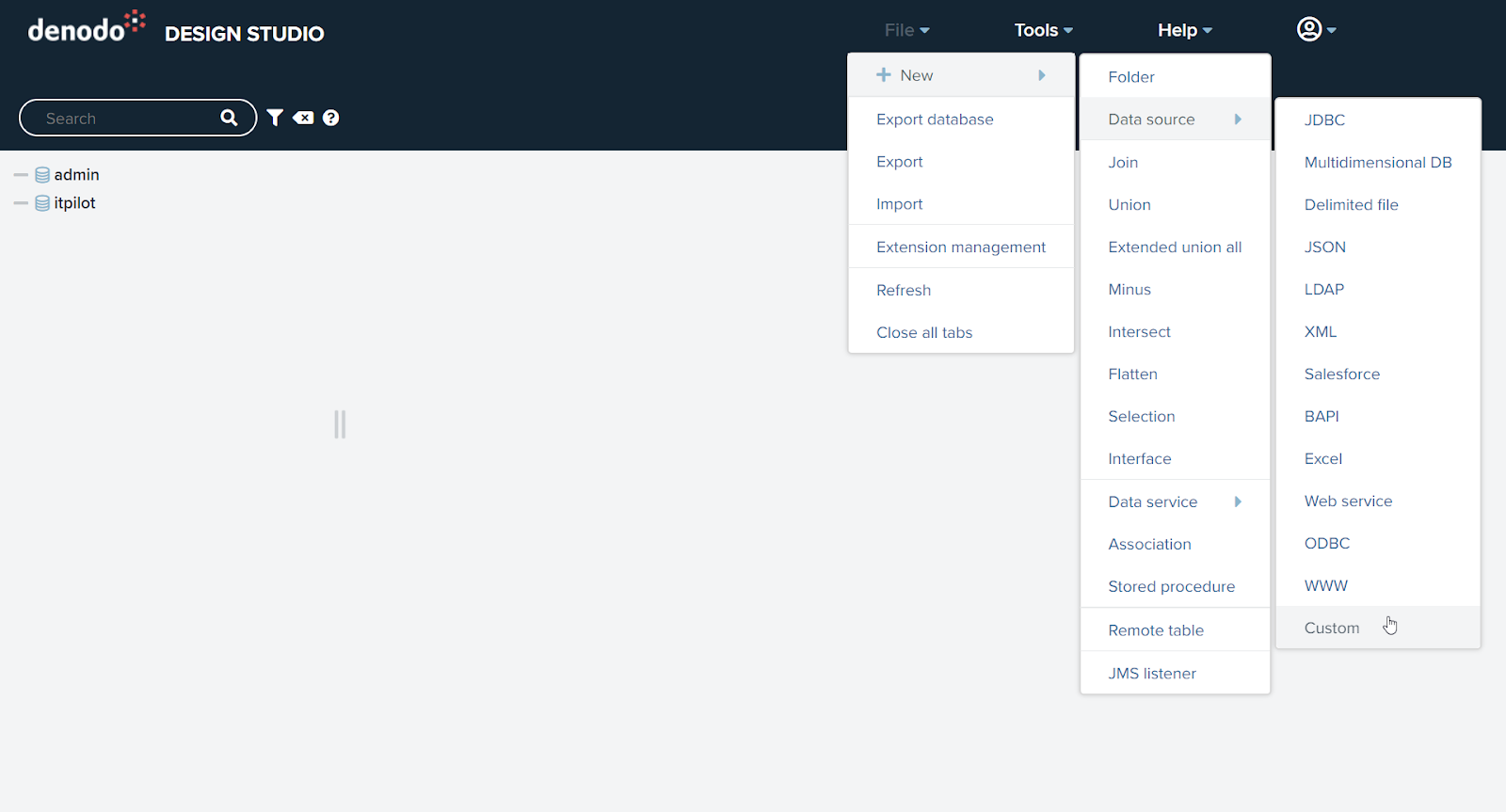The height and width of the screenshot is (812, 1506).
Task: Click the panel splitter handle
Action: click(340, 424)
